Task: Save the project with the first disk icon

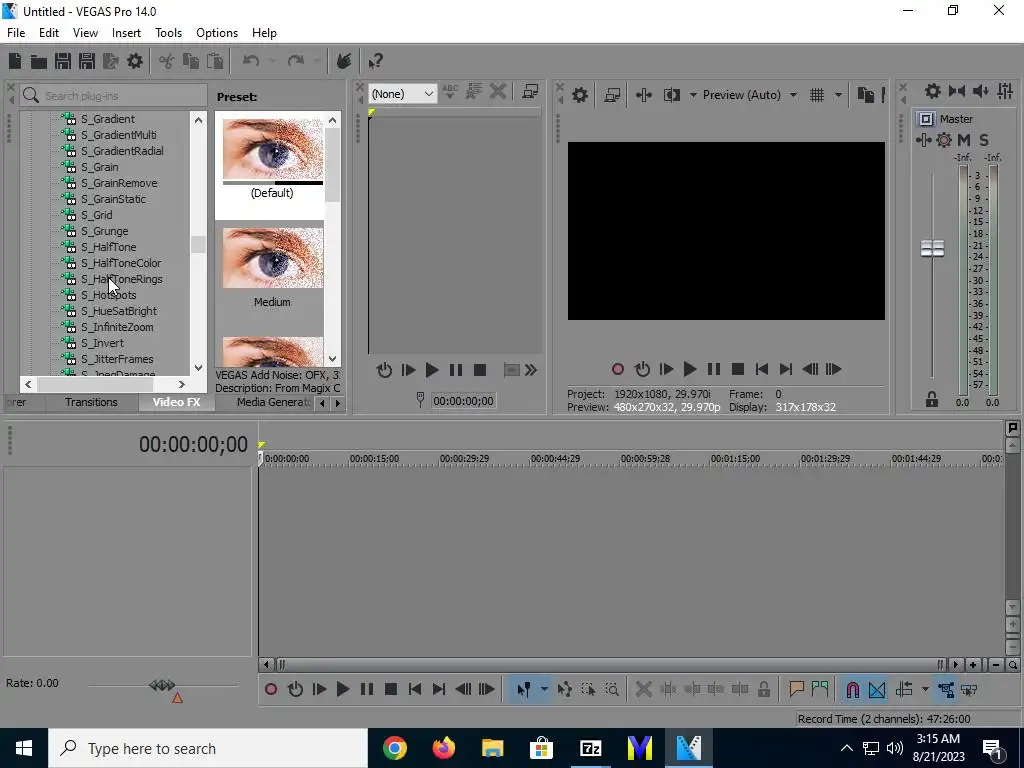Action: tap(63, 61)
